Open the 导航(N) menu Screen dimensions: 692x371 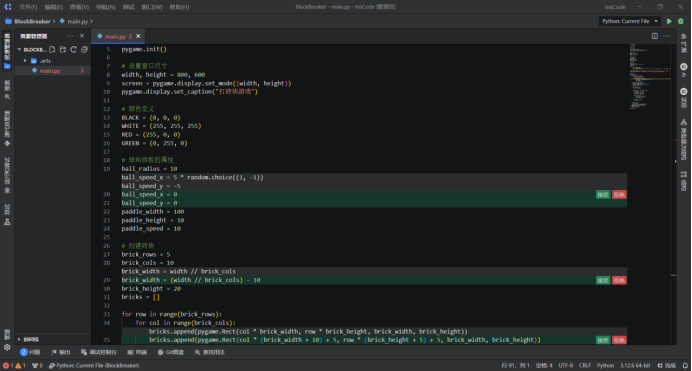tap(105, 7)
